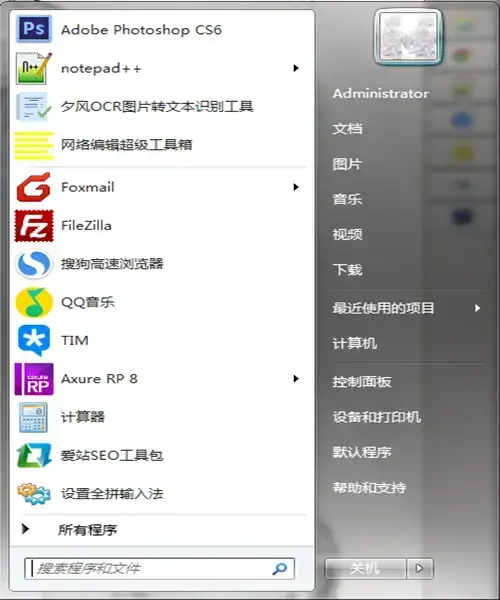Screen dimensions: 500x600
Task: Launch QQ音乐 from its music icon
Action: 34,302
